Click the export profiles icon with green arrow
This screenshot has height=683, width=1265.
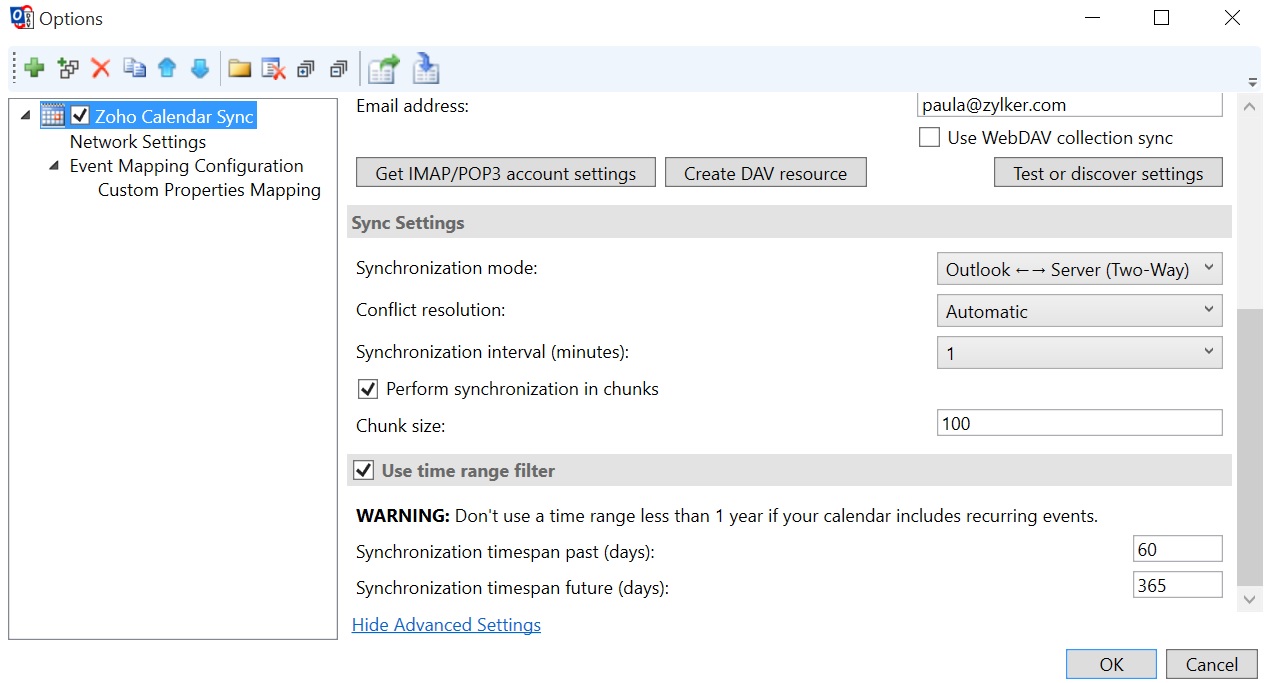point(383,69)
